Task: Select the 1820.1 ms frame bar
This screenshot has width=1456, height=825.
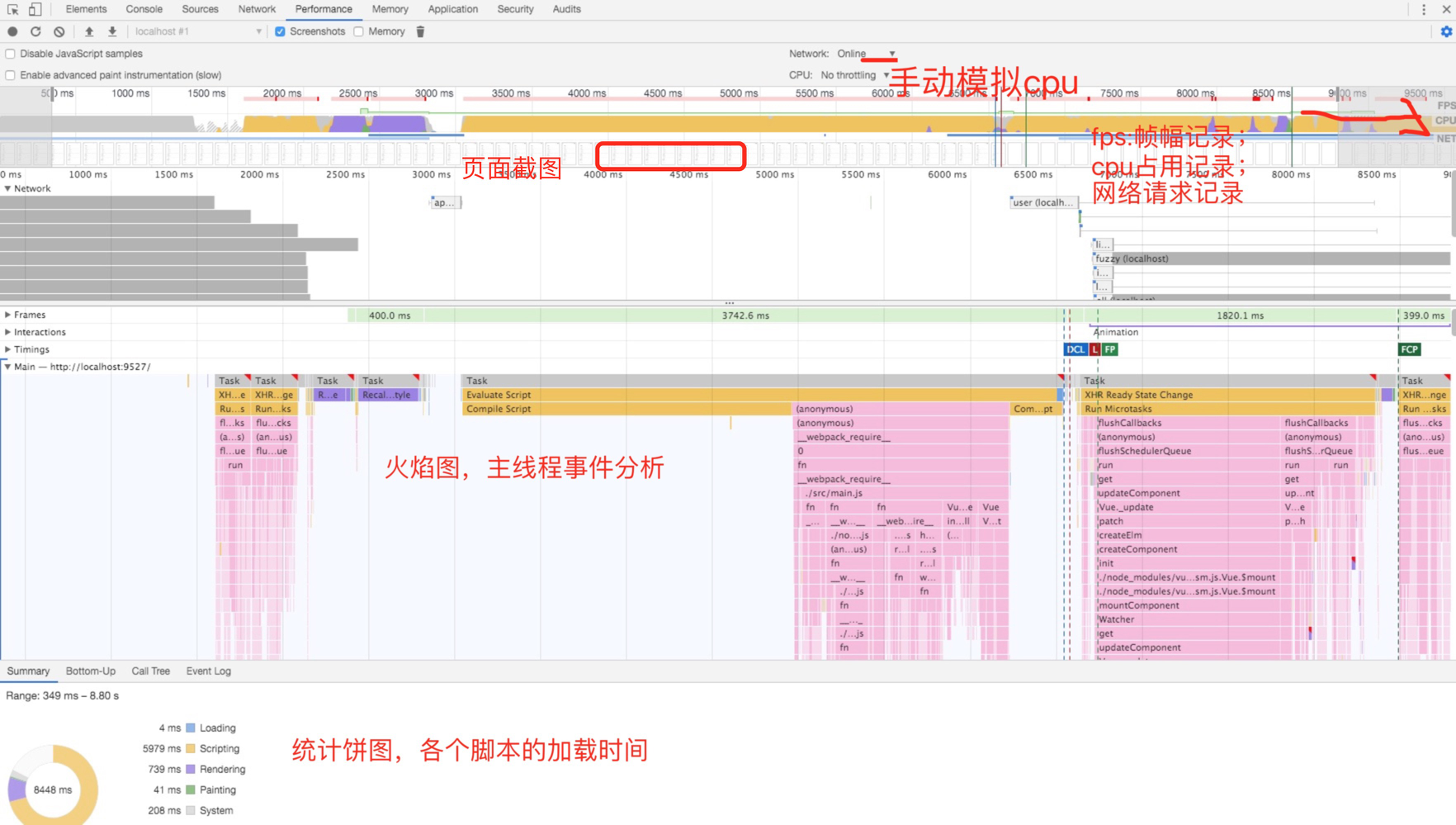Action: [x=1240, y=315]
